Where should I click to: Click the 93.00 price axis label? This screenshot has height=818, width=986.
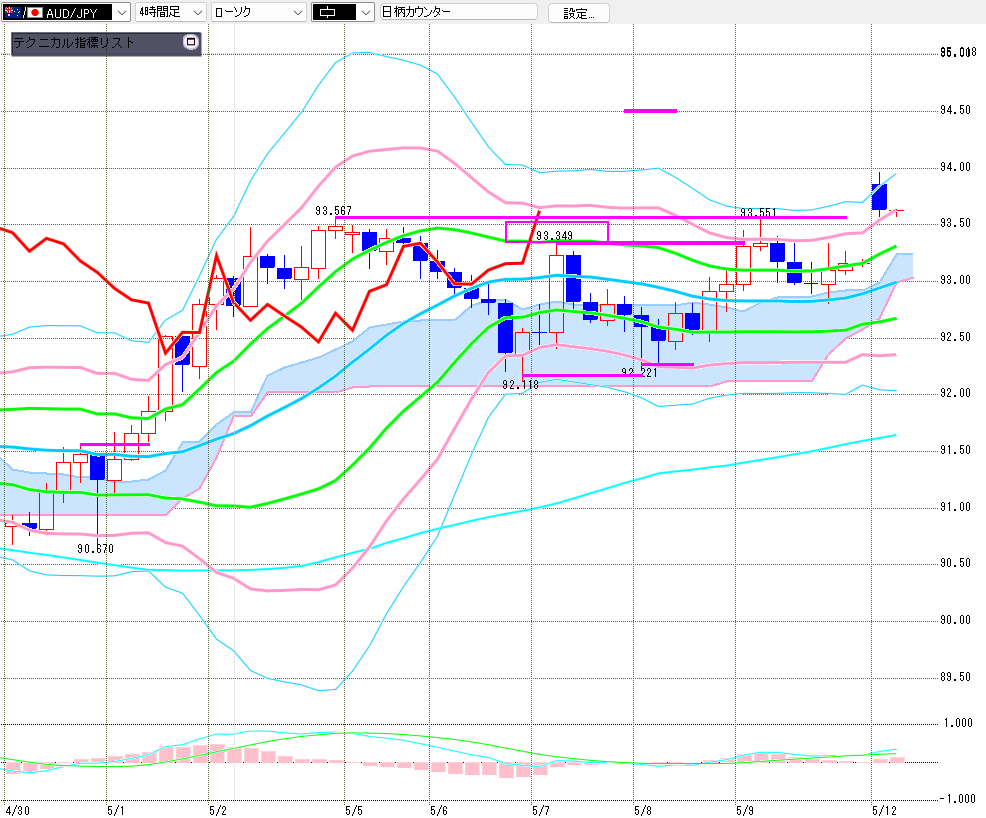coord(955,280)
